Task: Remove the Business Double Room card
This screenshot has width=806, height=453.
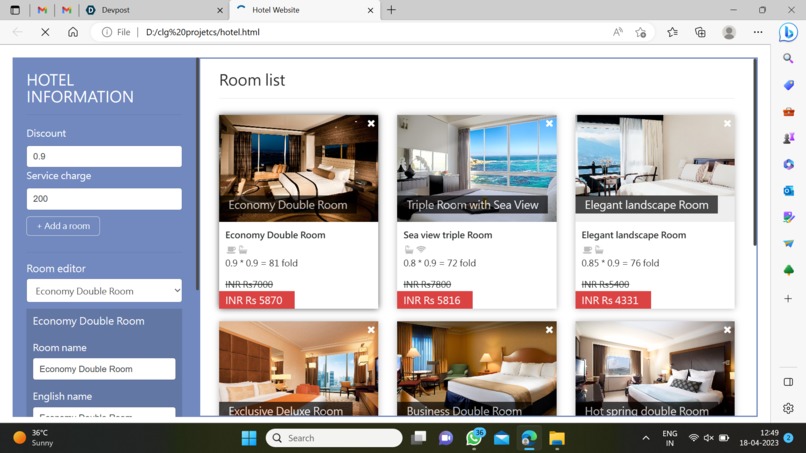Action: click(549, 330)
